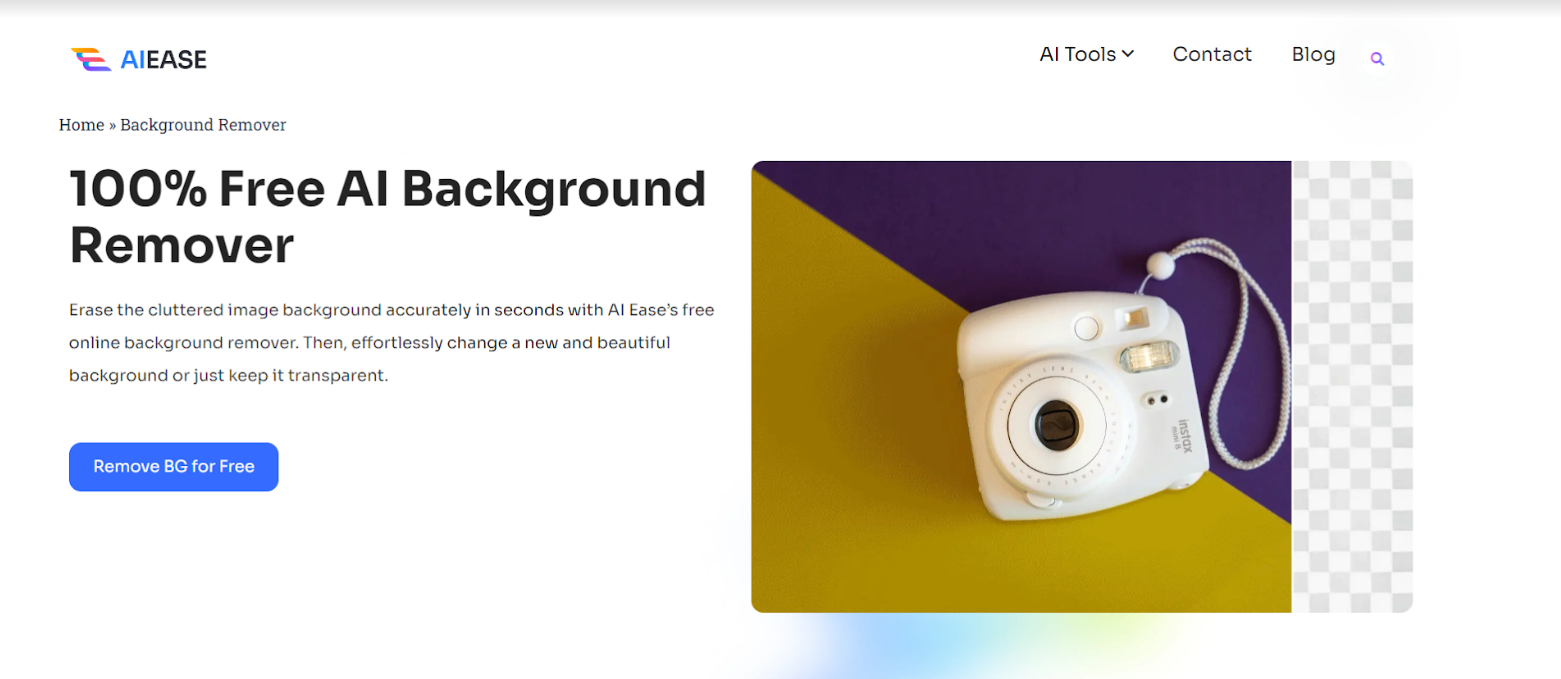Screen dimensions: 1561x679
Task: Click the description paragraph about erasing backgrounds
Action: point(392,343)
